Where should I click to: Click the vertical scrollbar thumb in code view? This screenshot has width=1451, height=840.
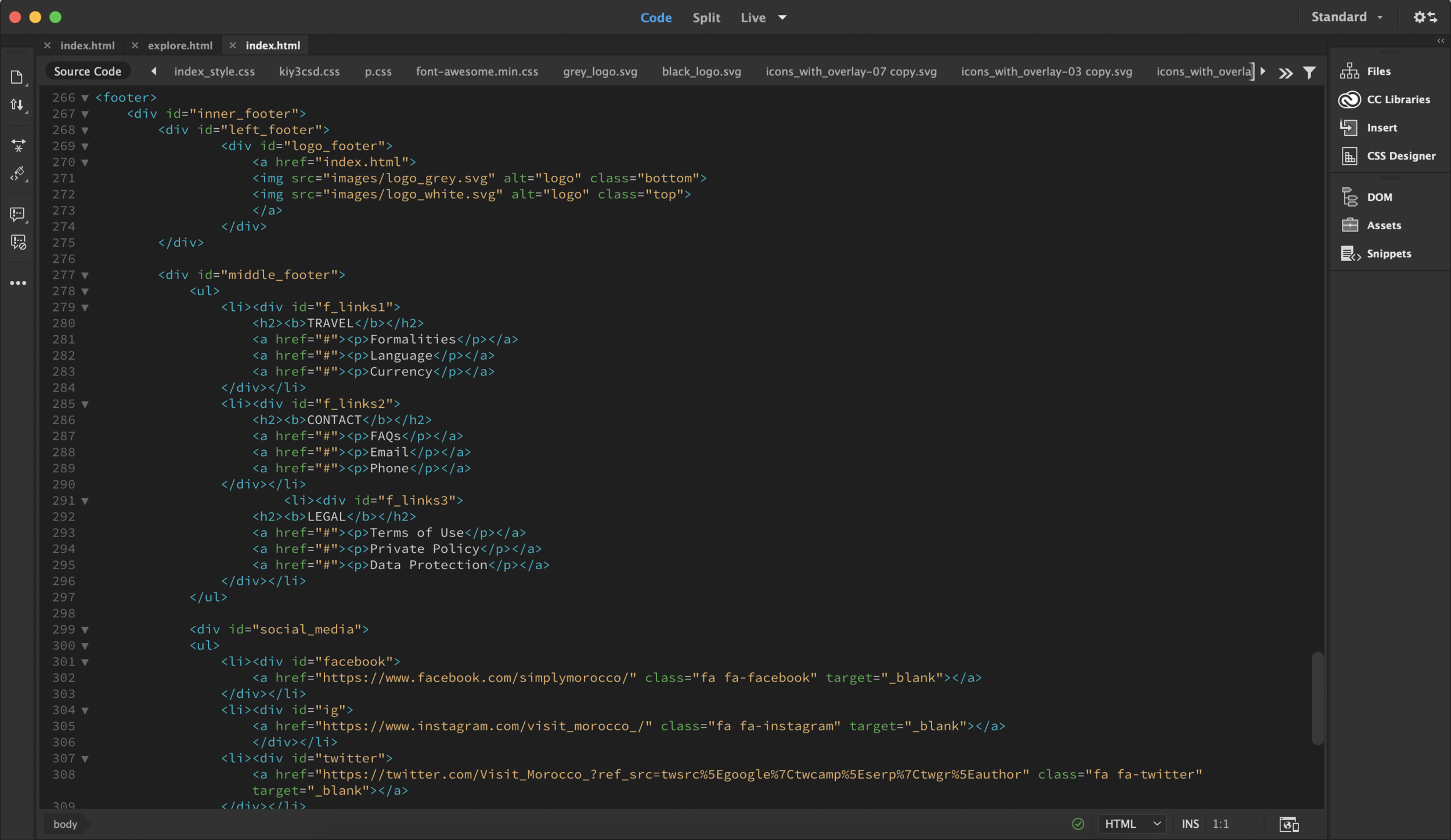pos(1318,698)
